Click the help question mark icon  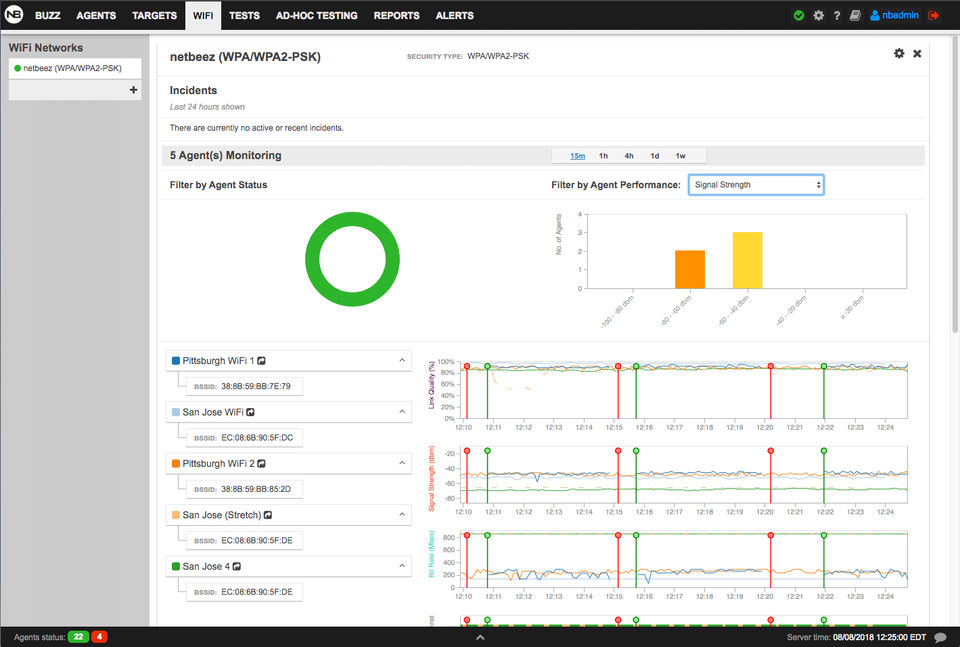tap(837, 15)
